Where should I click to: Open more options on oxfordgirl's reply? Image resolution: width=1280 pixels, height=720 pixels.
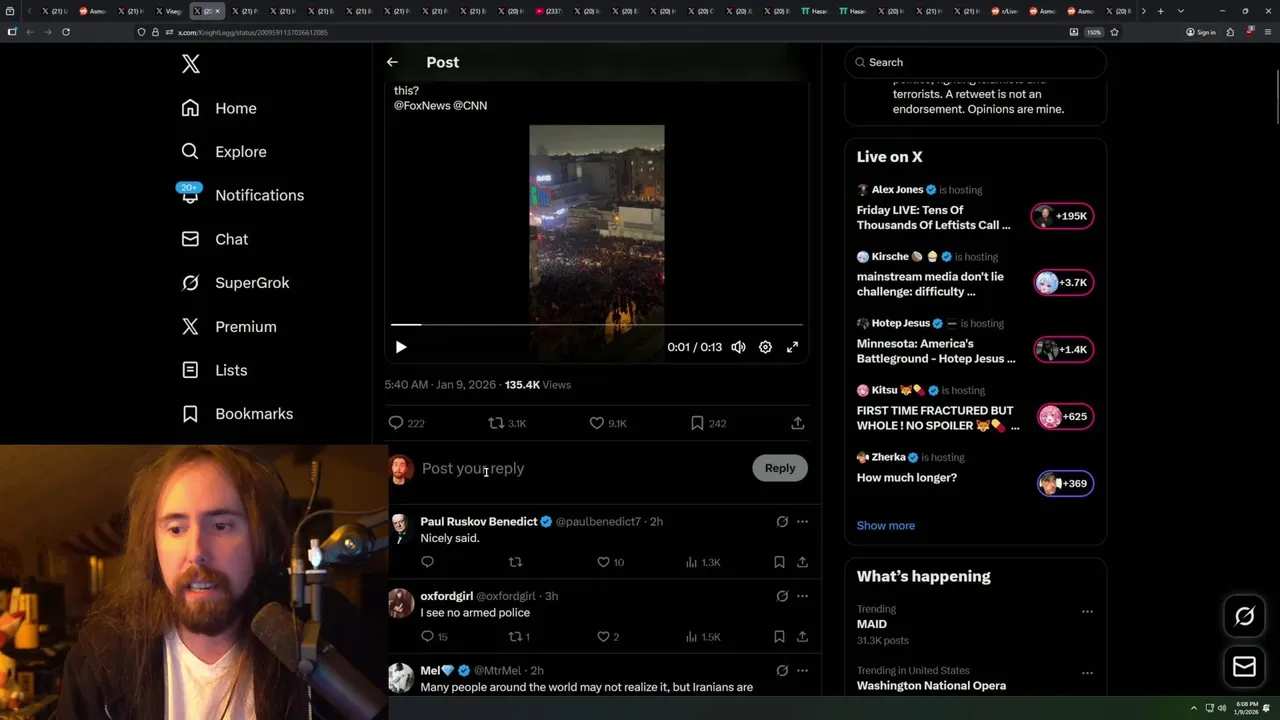click(x=802, y=596)
